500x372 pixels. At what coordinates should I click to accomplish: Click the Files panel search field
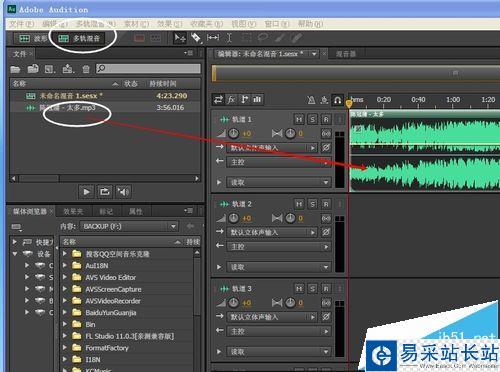[148, 69]
